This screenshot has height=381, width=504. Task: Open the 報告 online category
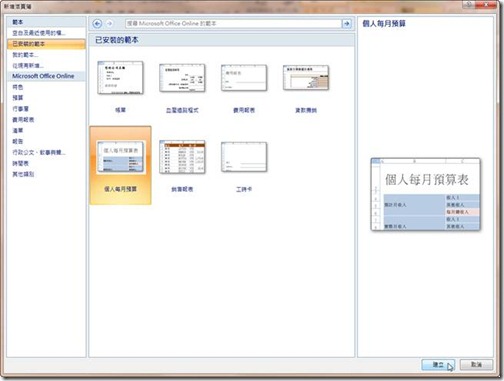pyautogui.click(x=18, y=141)
